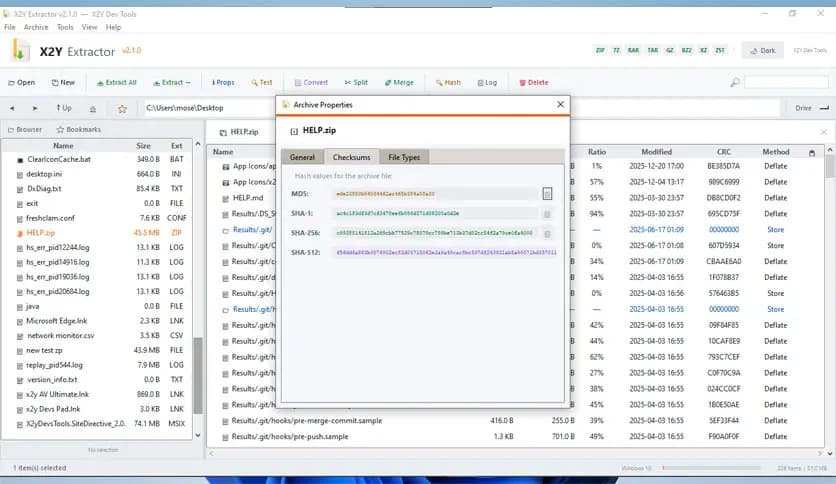
Task: Select Results/.git/hooks/pre-push.sample row
Action: coord(516,437)
